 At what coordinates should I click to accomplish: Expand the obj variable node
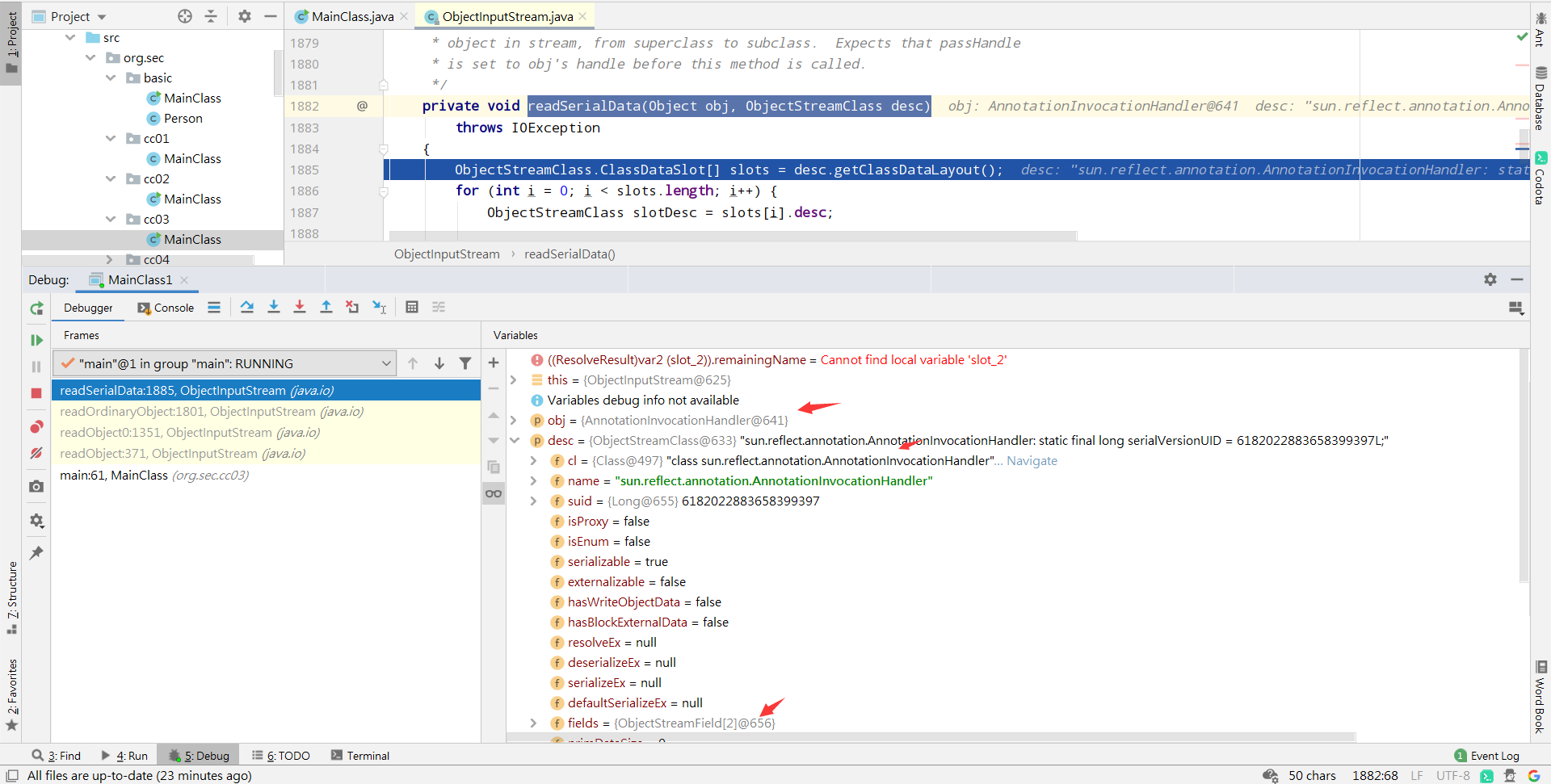point(514,420)
